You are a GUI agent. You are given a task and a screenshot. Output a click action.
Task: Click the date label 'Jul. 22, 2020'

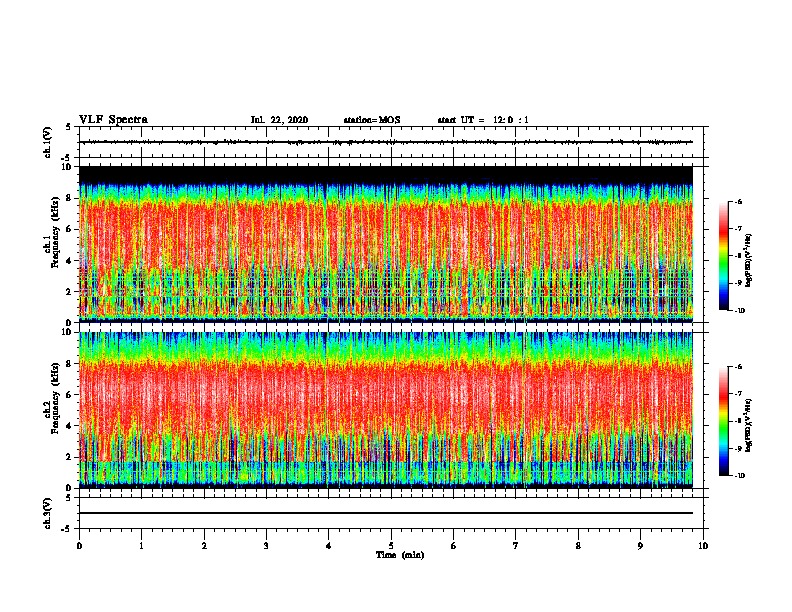279,120
